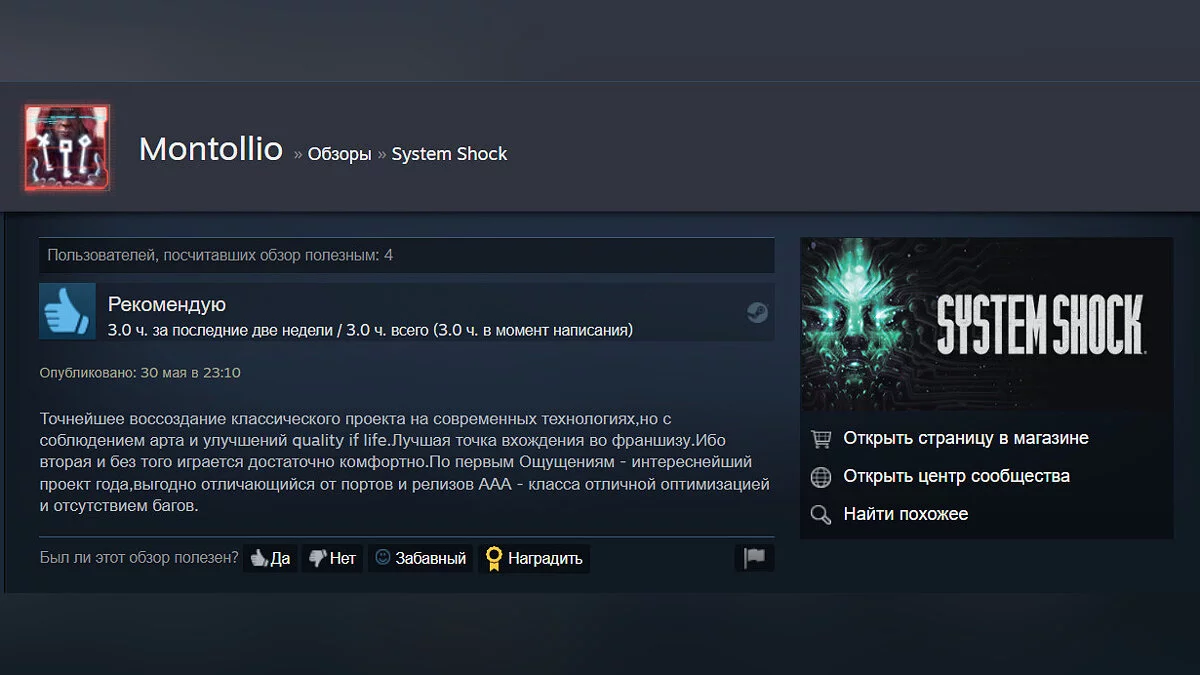Open Montollio's profile avatar image
The image size is (1200, 675).
tap(67, 148)
